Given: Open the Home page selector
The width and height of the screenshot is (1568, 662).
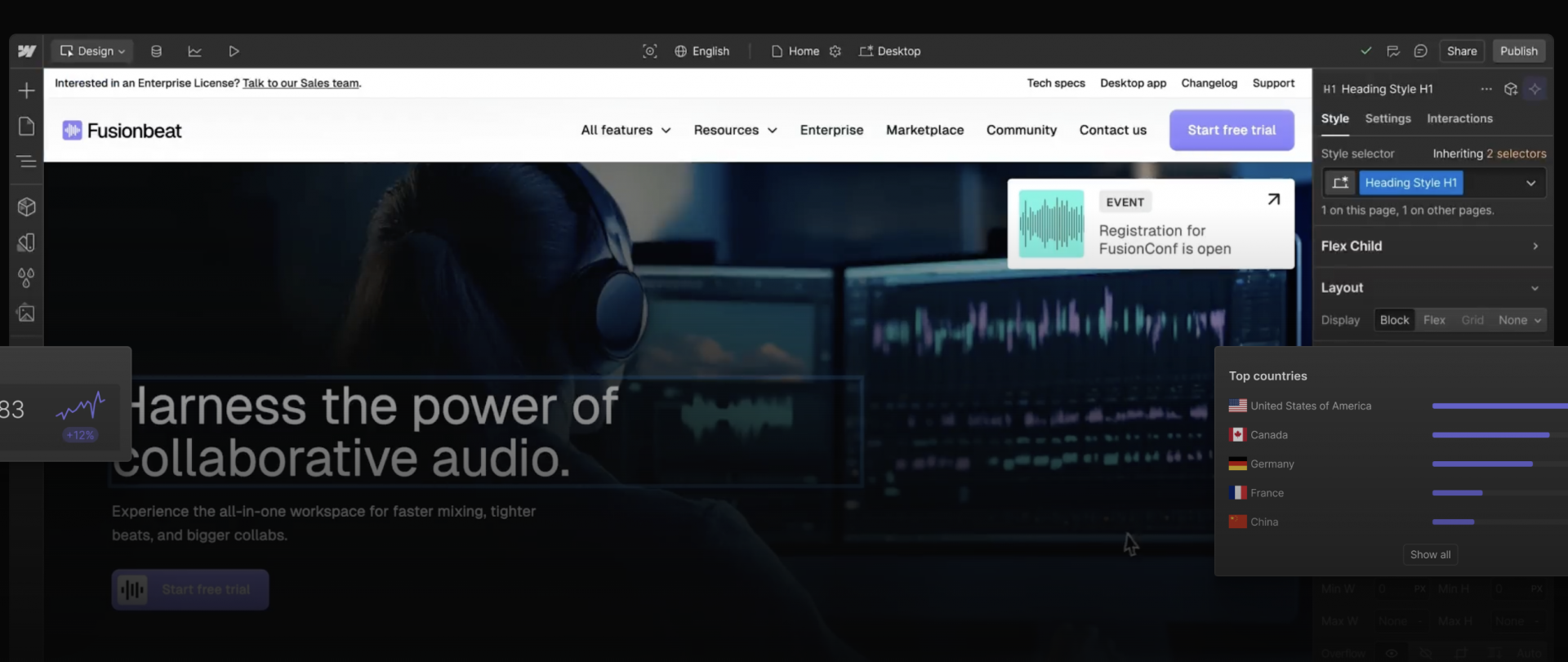Looking at the screenshot, I should pyautogui.click(x=795, y=51).
